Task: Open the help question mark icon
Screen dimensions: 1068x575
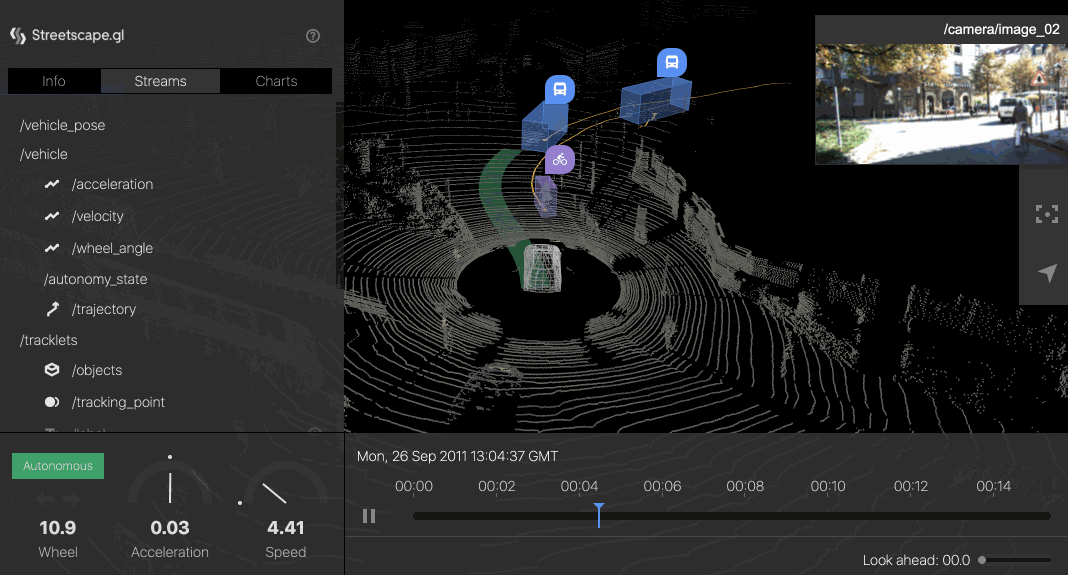Action: [x=313, y=36]
